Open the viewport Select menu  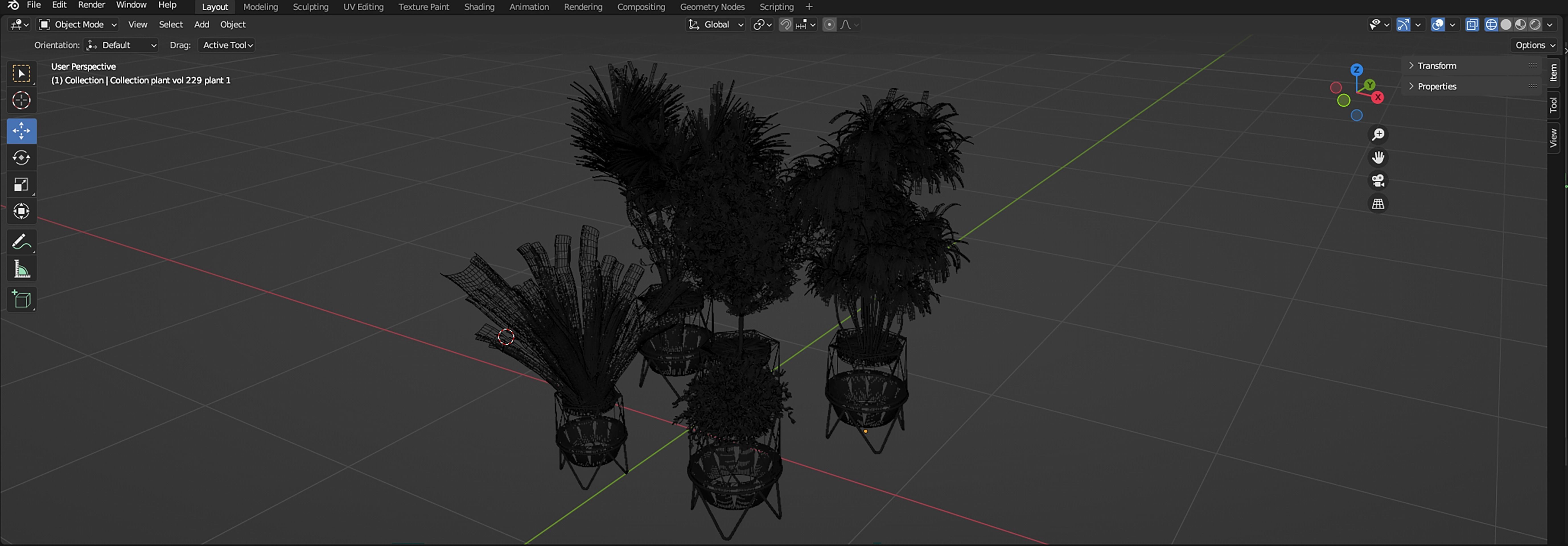(170, 24)
